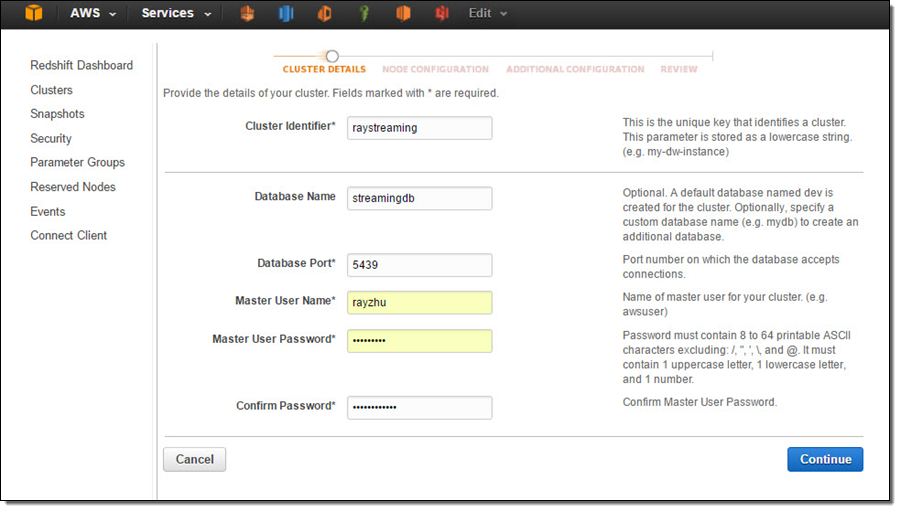Viewport: 900px width, 511px height.
Task: Open Clusters in the sidebar
Action: coord(51,90)
